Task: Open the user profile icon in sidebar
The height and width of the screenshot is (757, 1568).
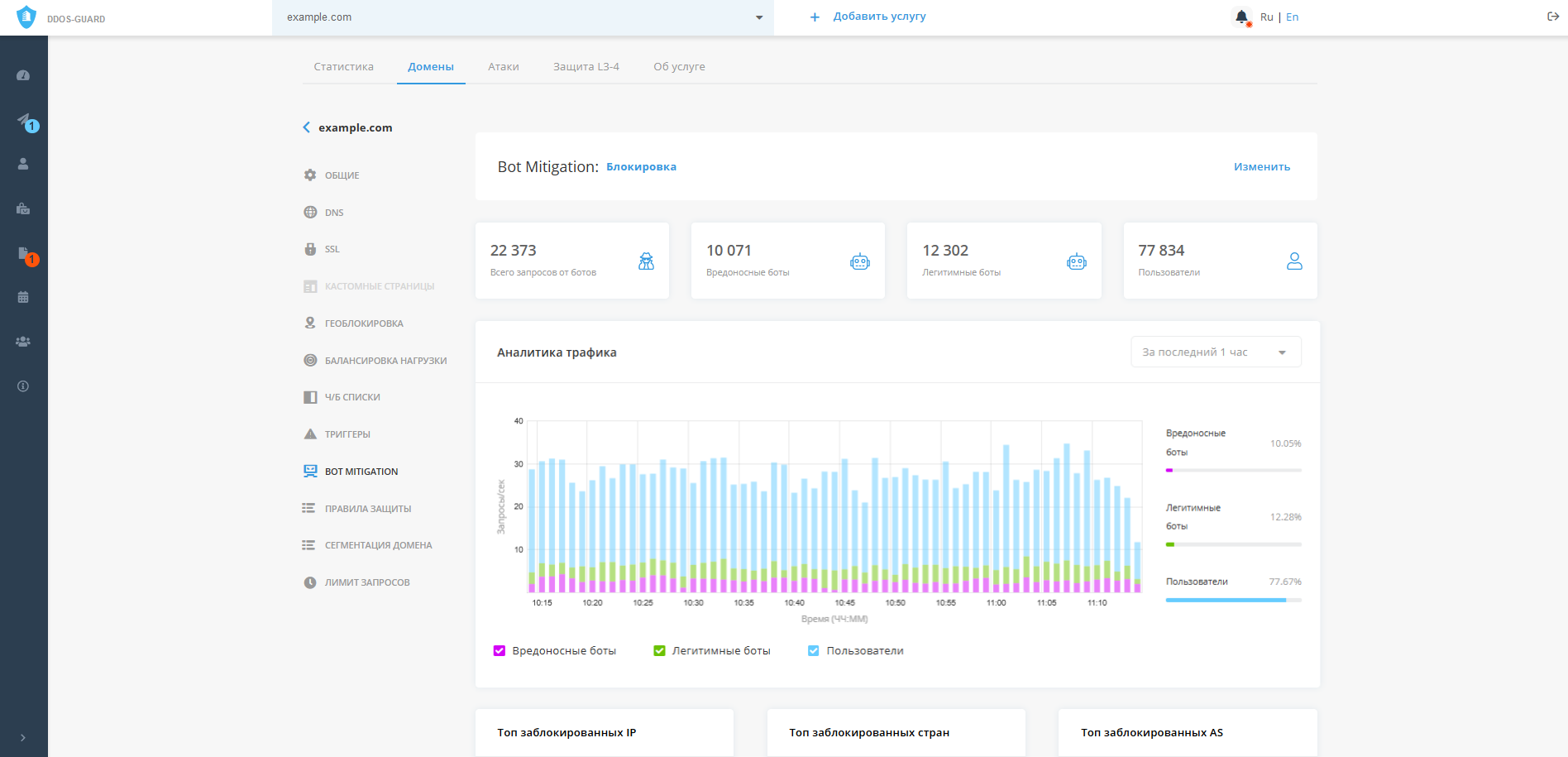Action: (23, 164)
